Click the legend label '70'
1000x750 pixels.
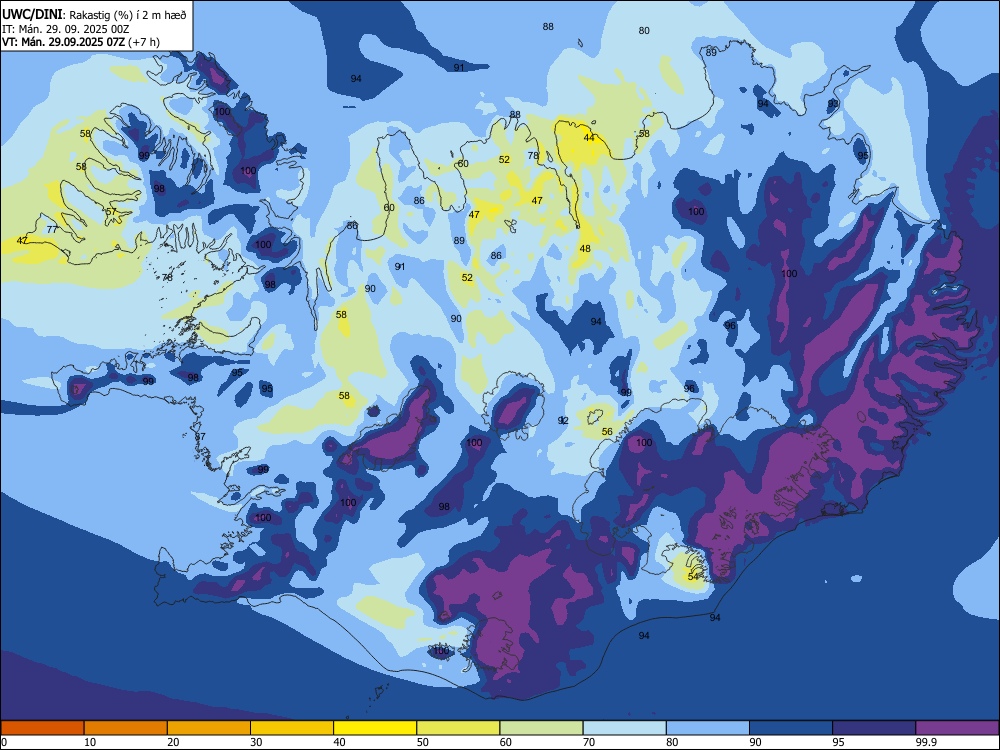(x=589, y=742)
